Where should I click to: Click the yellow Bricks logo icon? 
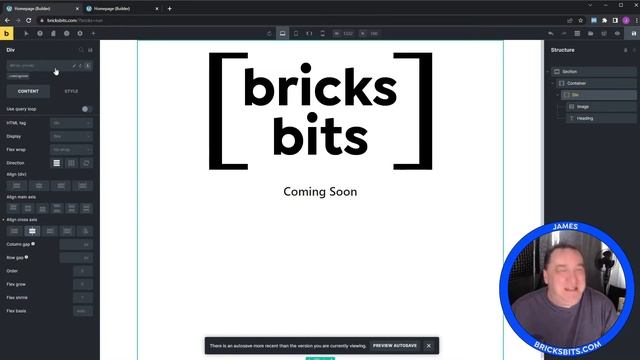[x=7, y=33]
